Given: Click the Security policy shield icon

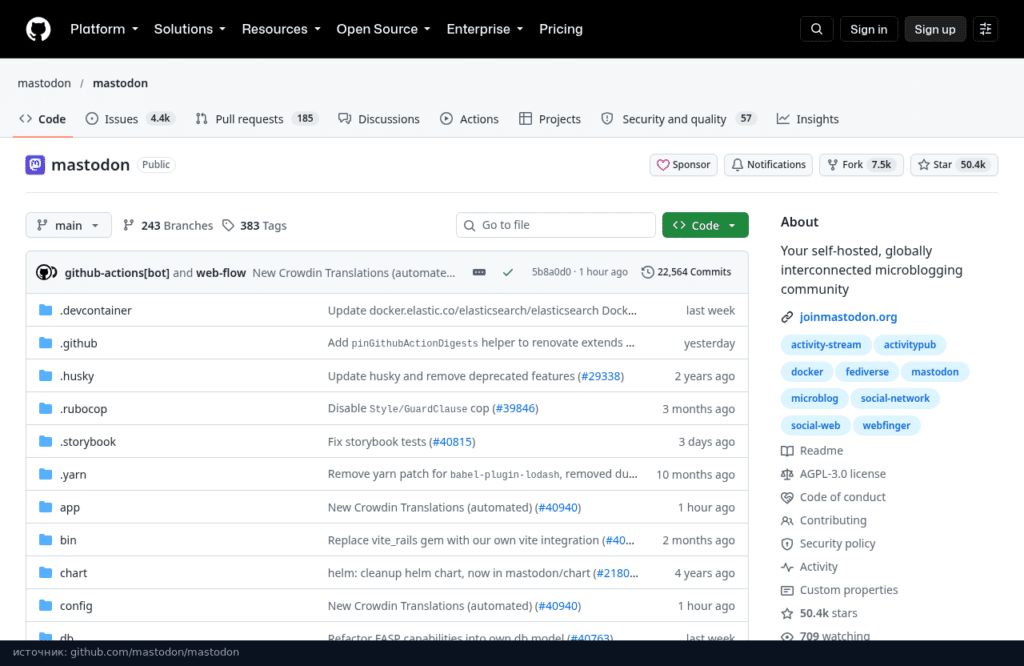Looking at the screenshot, I should (x=787, y=544).
